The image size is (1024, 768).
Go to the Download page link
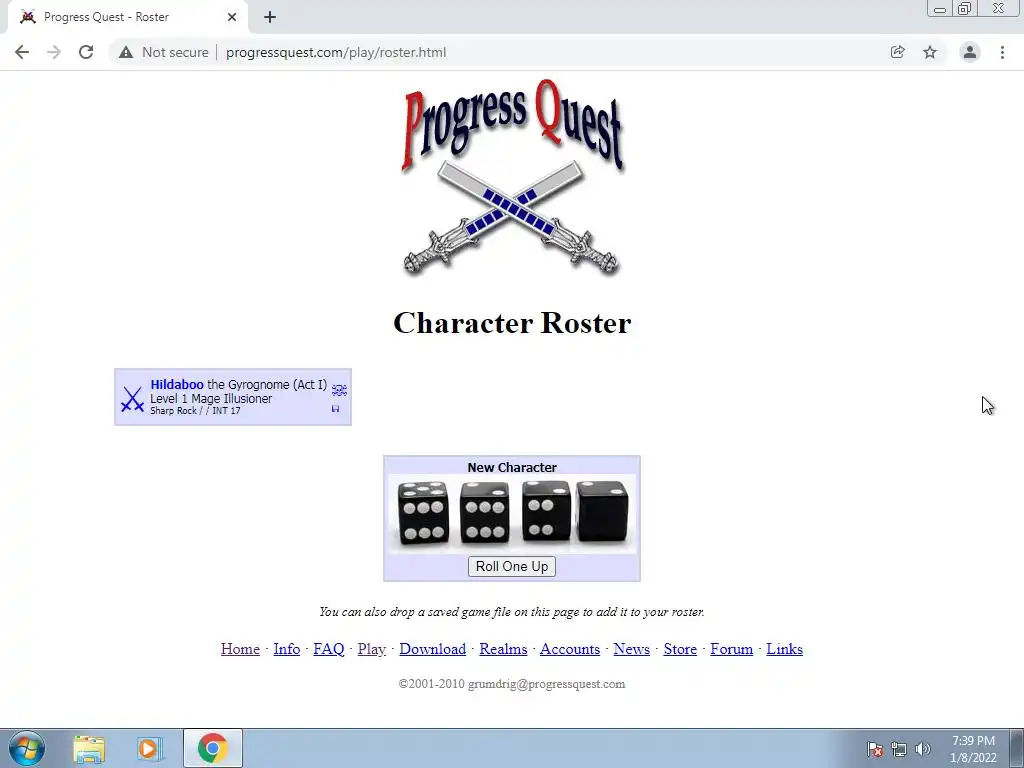(x=432, y=649)
